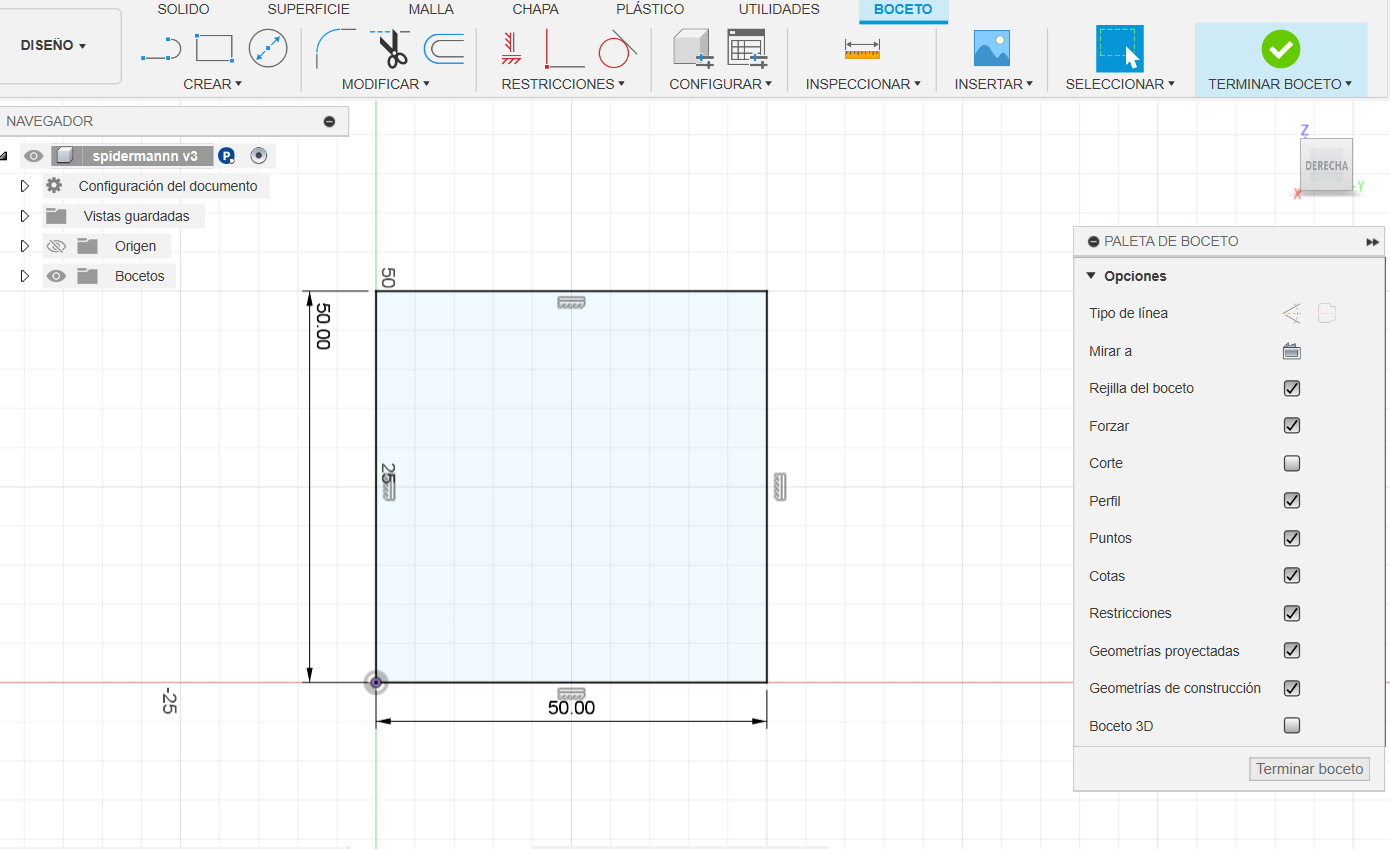Image resolution: width=1390 pixels, height=849 pixels.
Task: Show the hidden Origen folder
Action: pyautogui.click(x=56, y=246)
